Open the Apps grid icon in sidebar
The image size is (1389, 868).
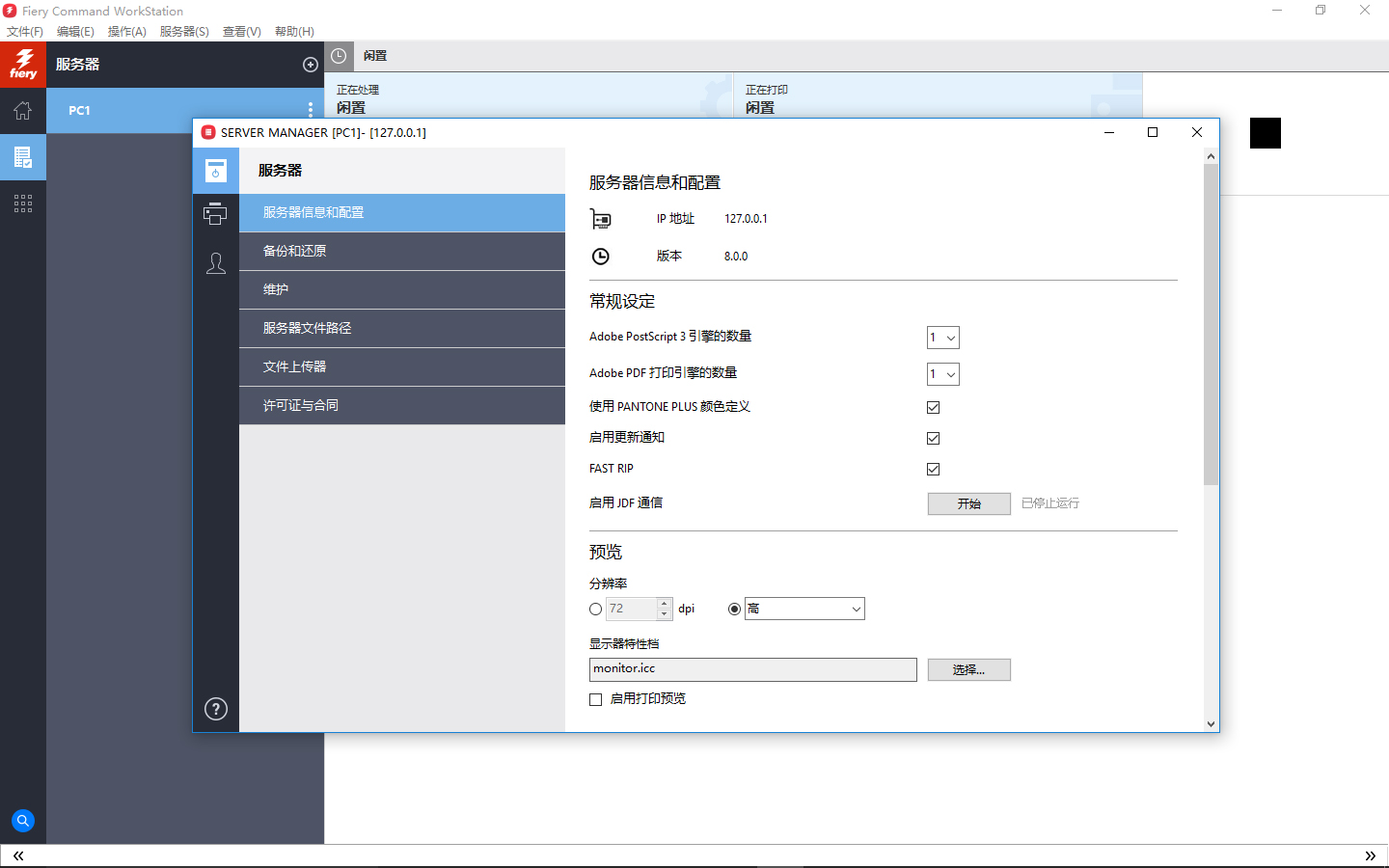coord(23,203)
